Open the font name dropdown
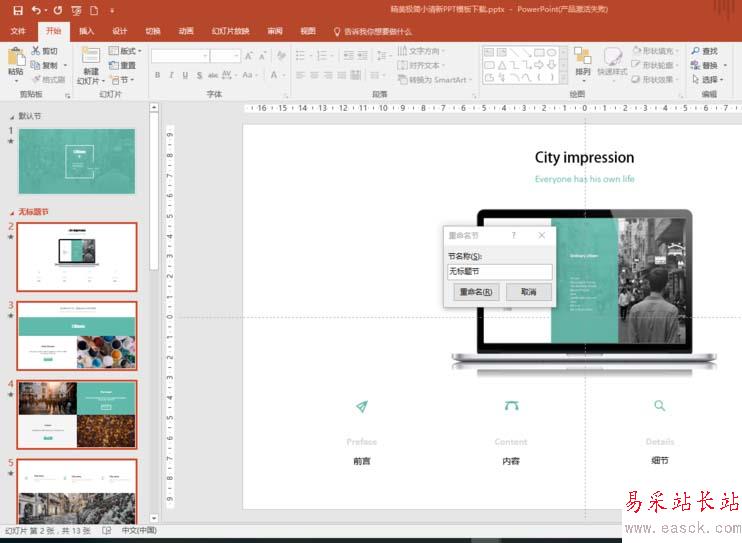 (x=205, y=56)
